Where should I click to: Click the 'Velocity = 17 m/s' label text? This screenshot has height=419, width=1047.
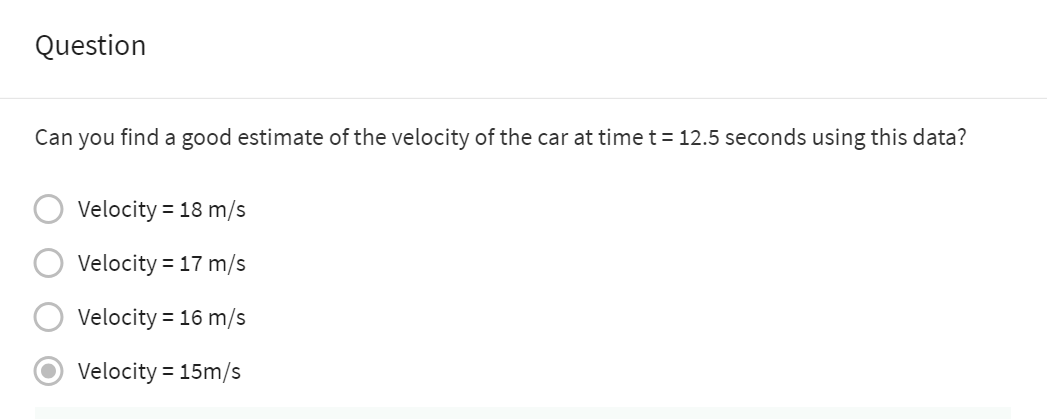click(161, 264)
